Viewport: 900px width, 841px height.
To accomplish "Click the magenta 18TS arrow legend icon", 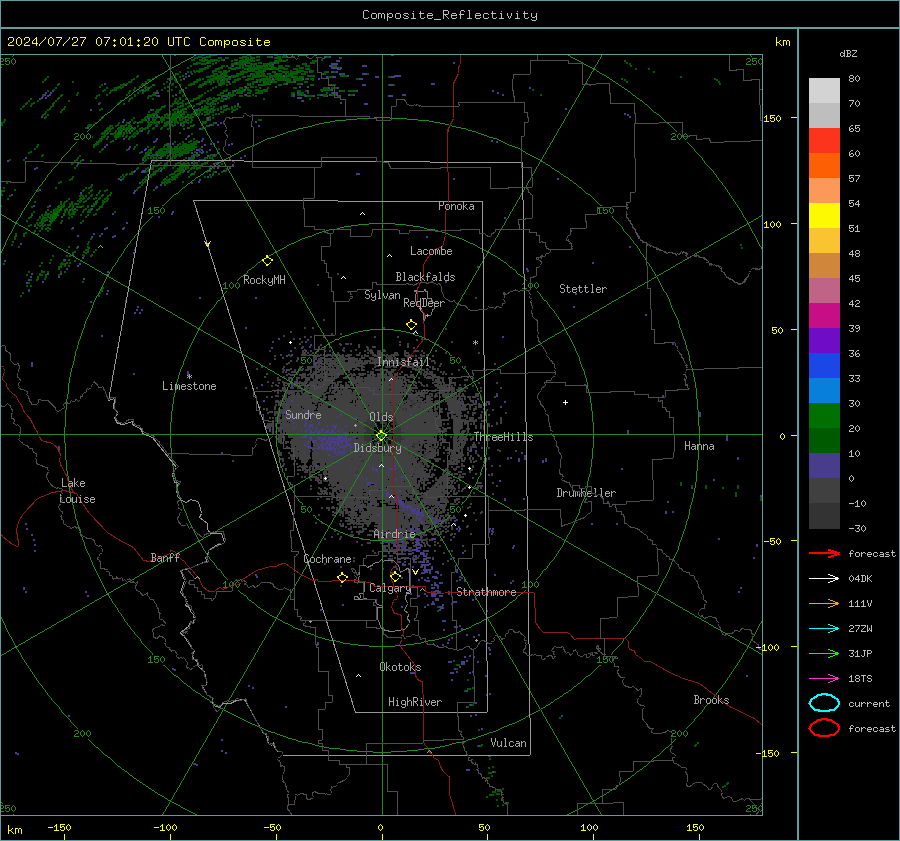I will [824, 679].
